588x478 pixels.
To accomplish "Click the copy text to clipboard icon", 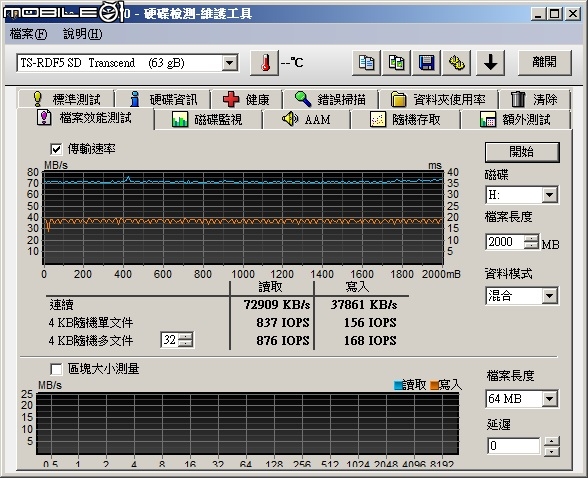I will [366, 63].
